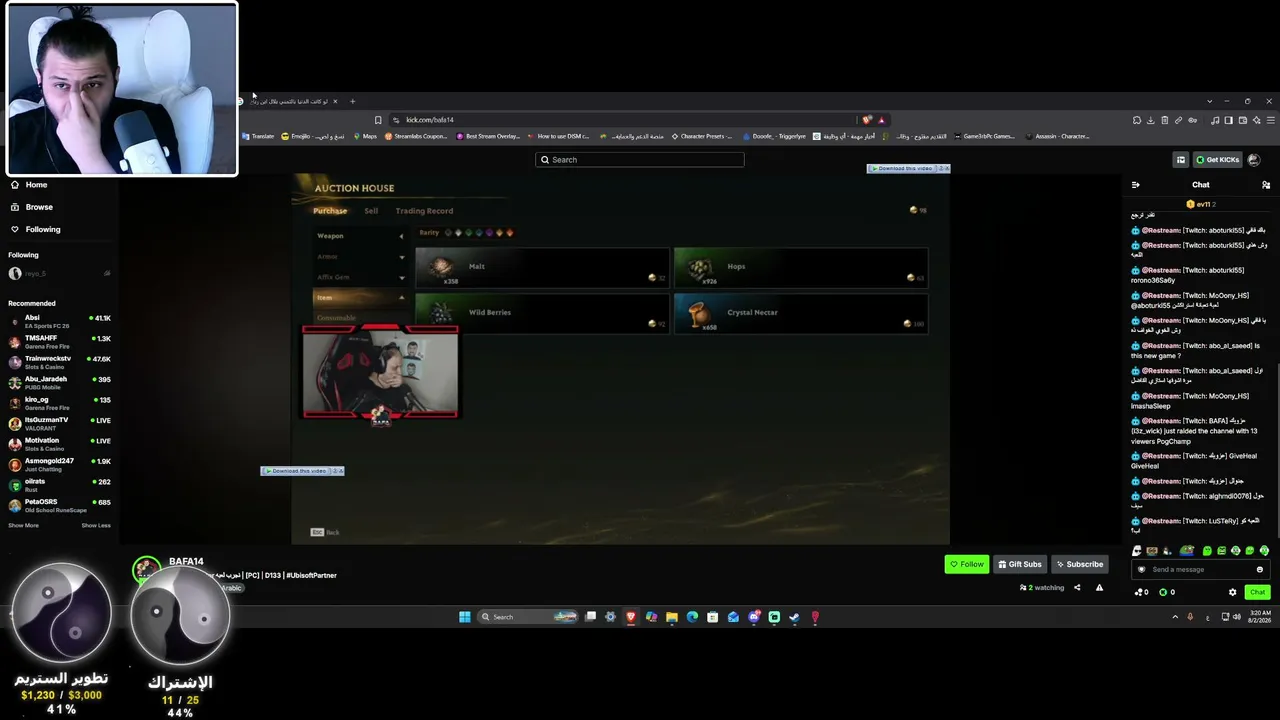Show hidden system tray icons
Viewport: 1280px width, 720px height.
1175,617
